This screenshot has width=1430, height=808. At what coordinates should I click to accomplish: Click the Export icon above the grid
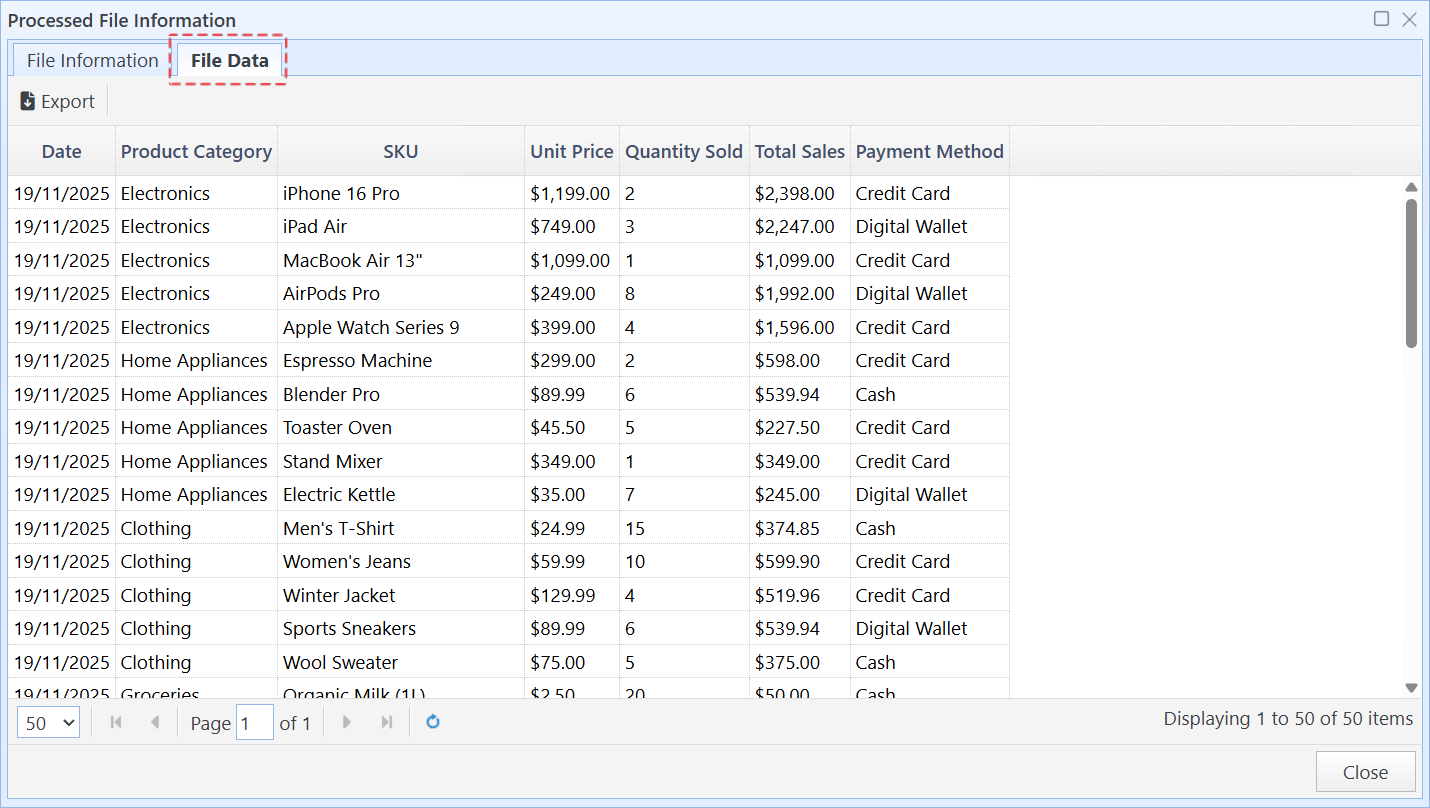click(55, 100)
